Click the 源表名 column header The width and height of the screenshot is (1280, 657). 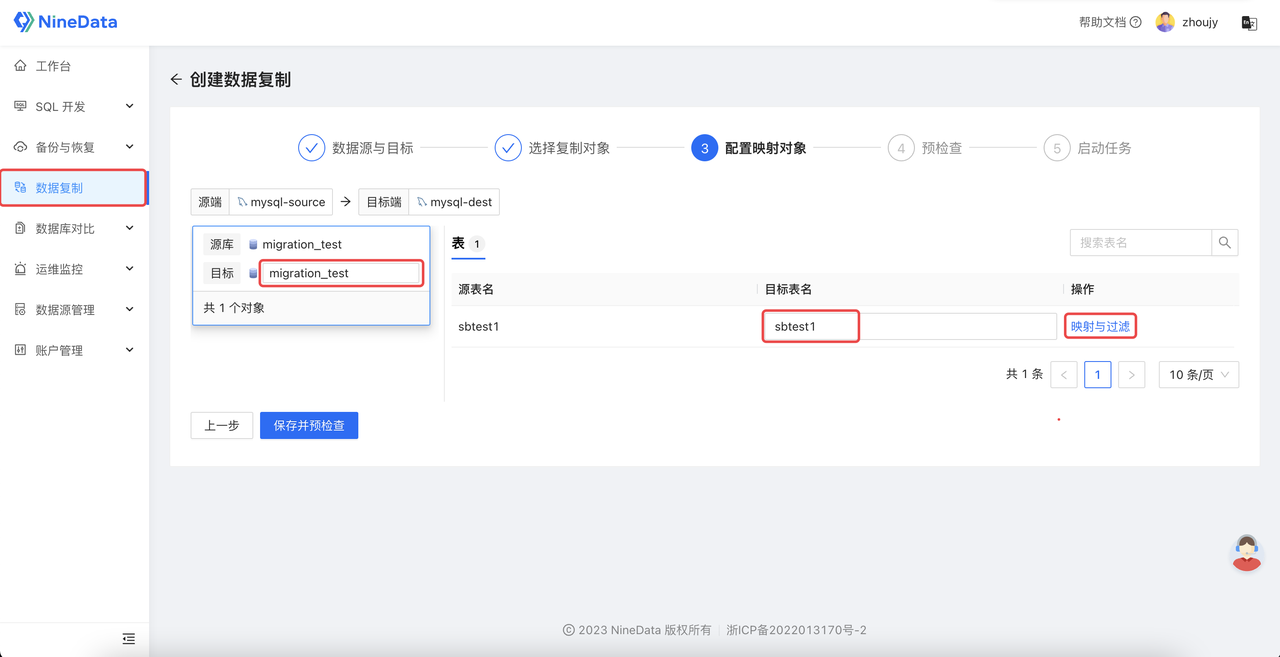pyautogui.click(x=476, y=289)
